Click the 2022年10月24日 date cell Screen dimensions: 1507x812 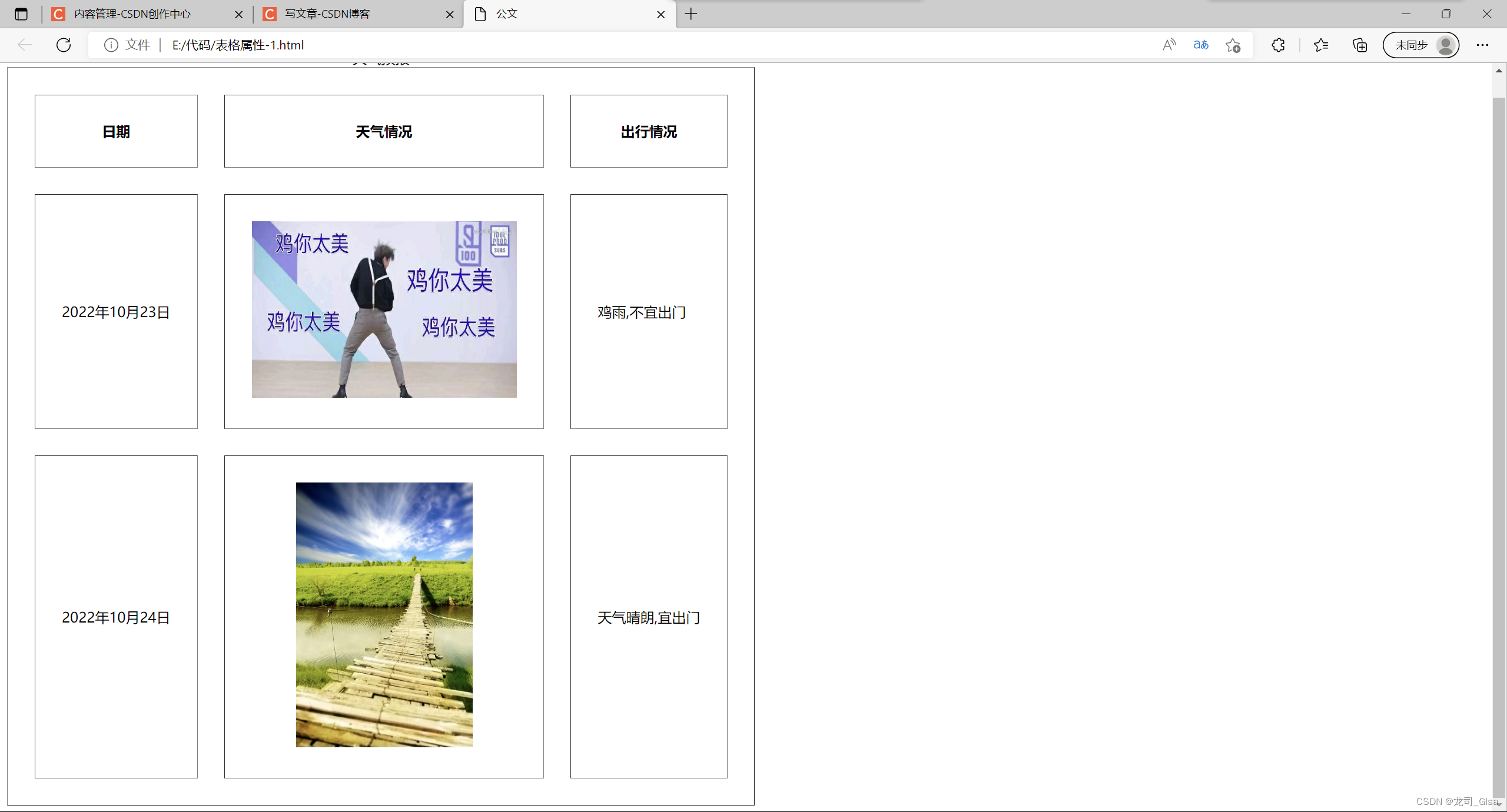coord(116,617)
